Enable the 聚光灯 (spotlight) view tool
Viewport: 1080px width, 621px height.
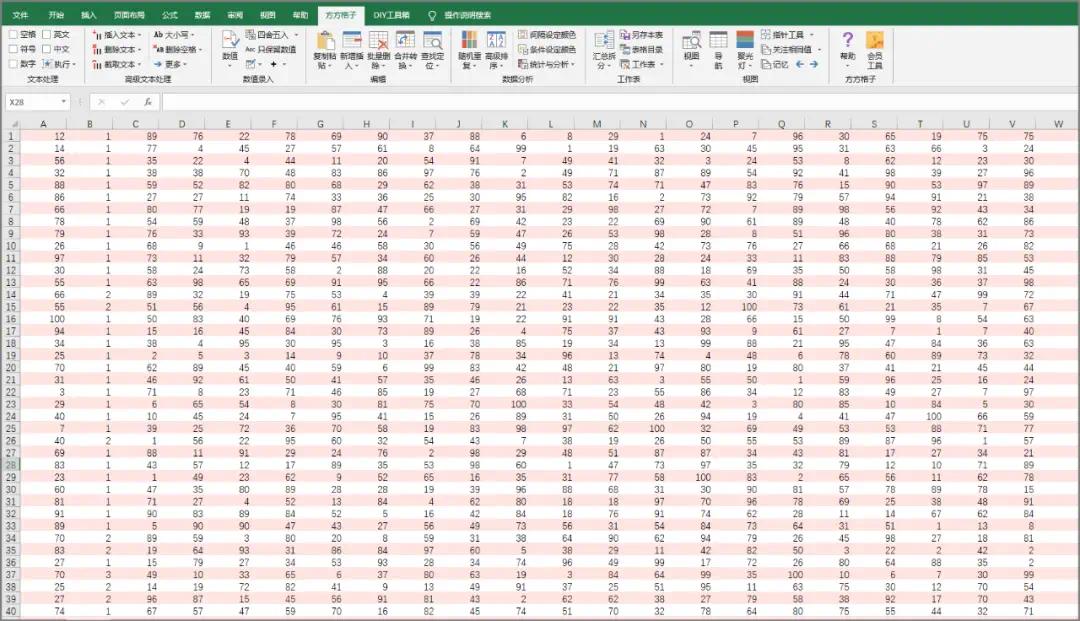coord(744,48)
